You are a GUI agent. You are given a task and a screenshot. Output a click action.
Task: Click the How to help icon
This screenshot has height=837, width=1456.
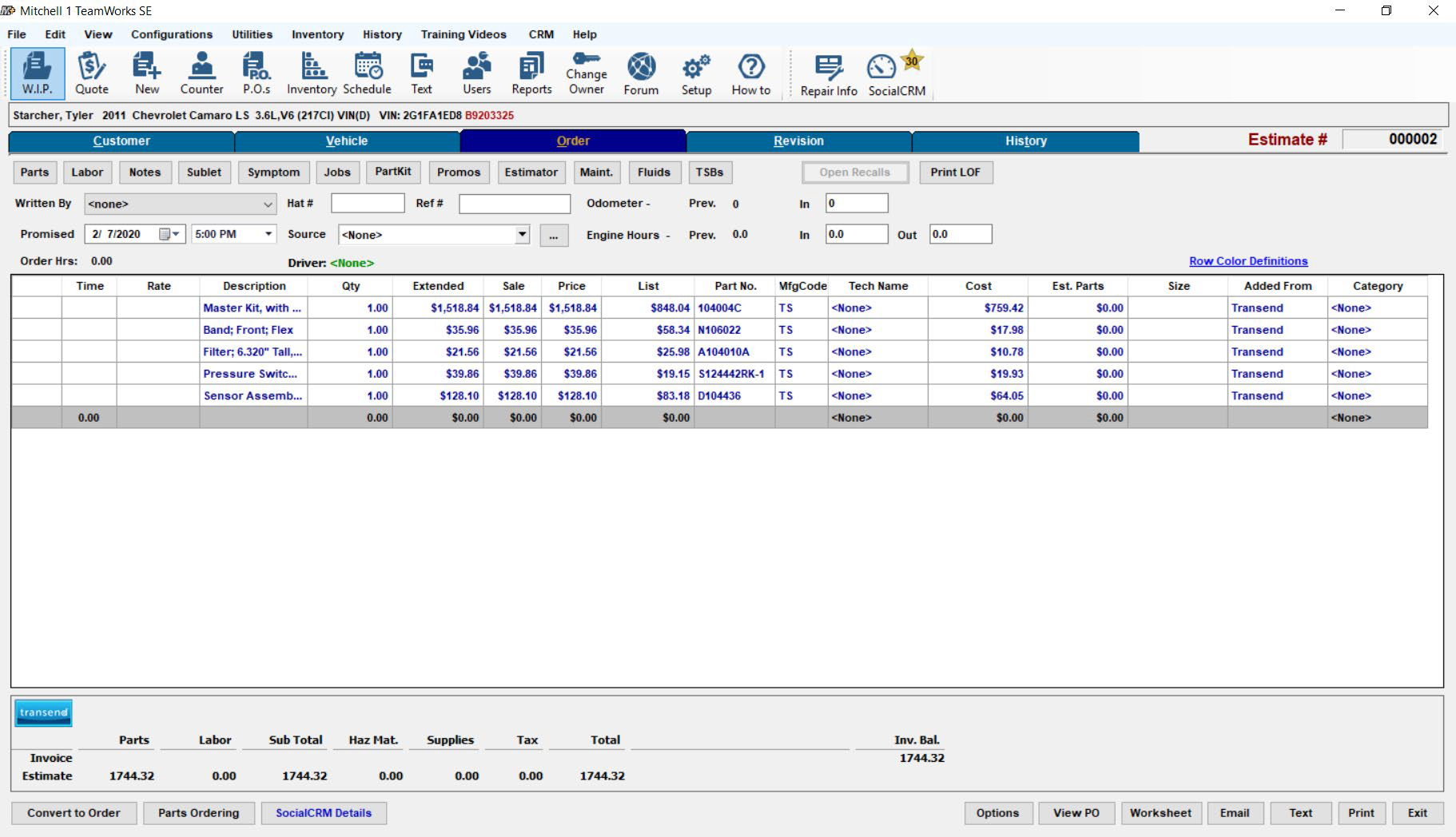pos(750,73)
